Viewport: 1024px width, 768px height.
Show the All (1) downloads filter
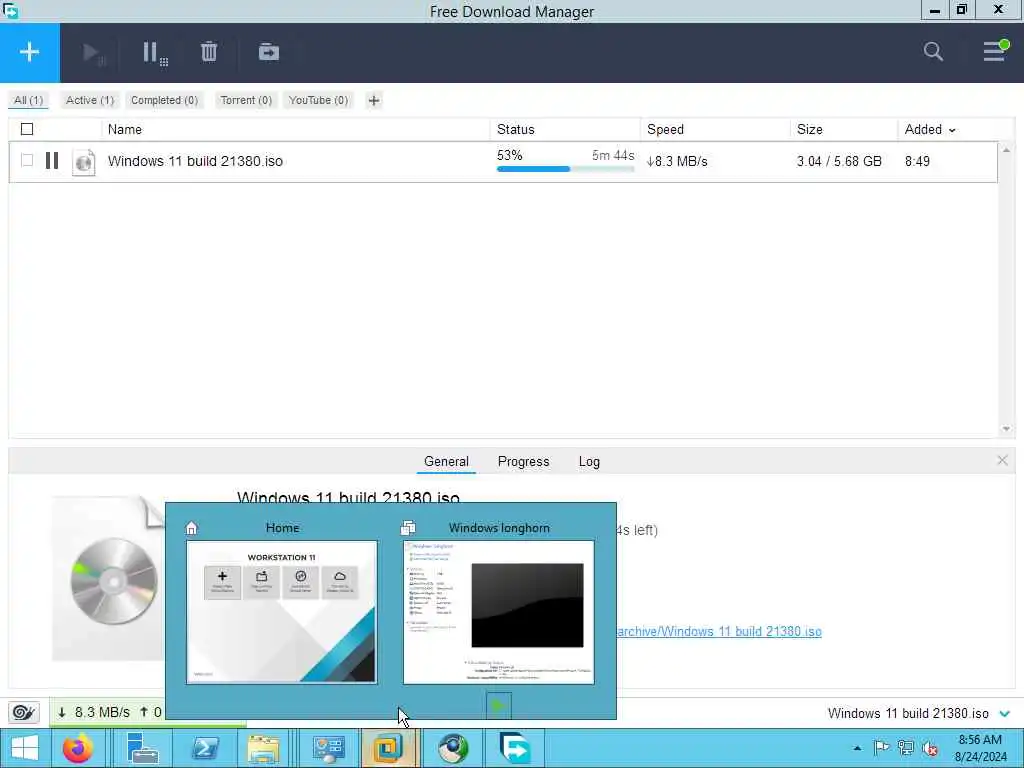(28, 100)
